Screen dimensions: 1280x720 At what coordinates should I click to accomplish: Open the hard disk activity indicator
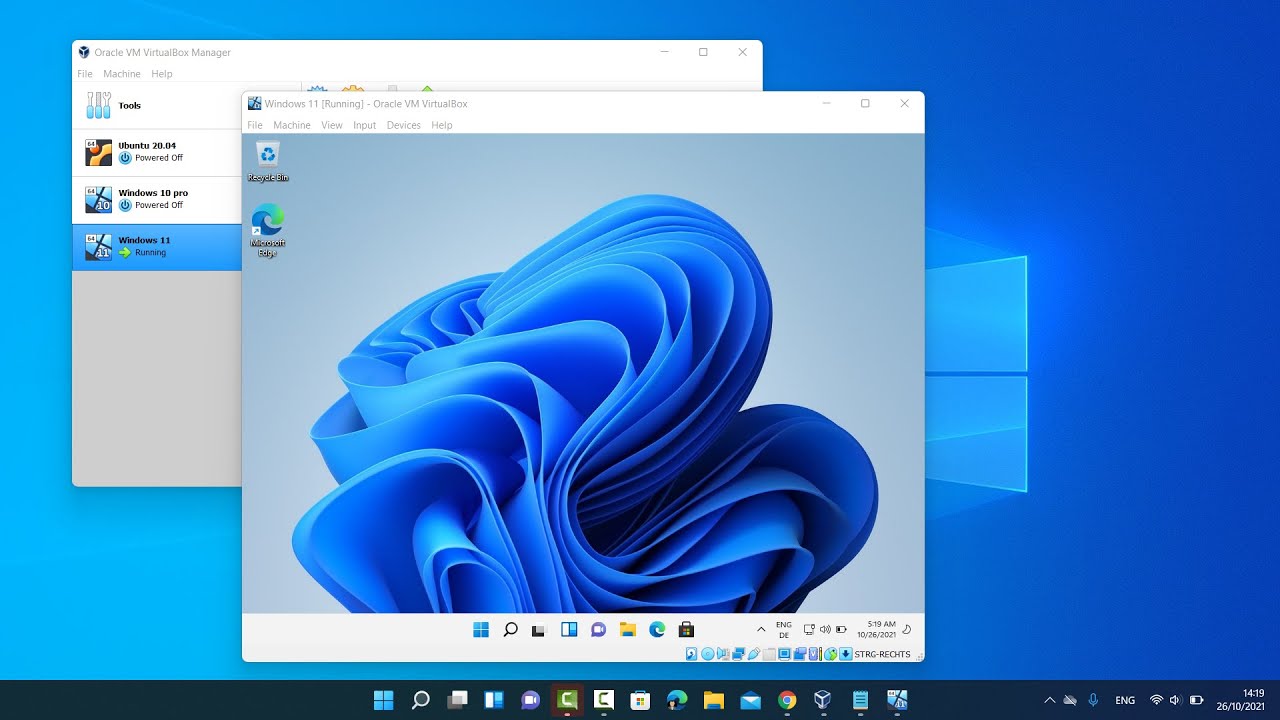pos(691,653)
